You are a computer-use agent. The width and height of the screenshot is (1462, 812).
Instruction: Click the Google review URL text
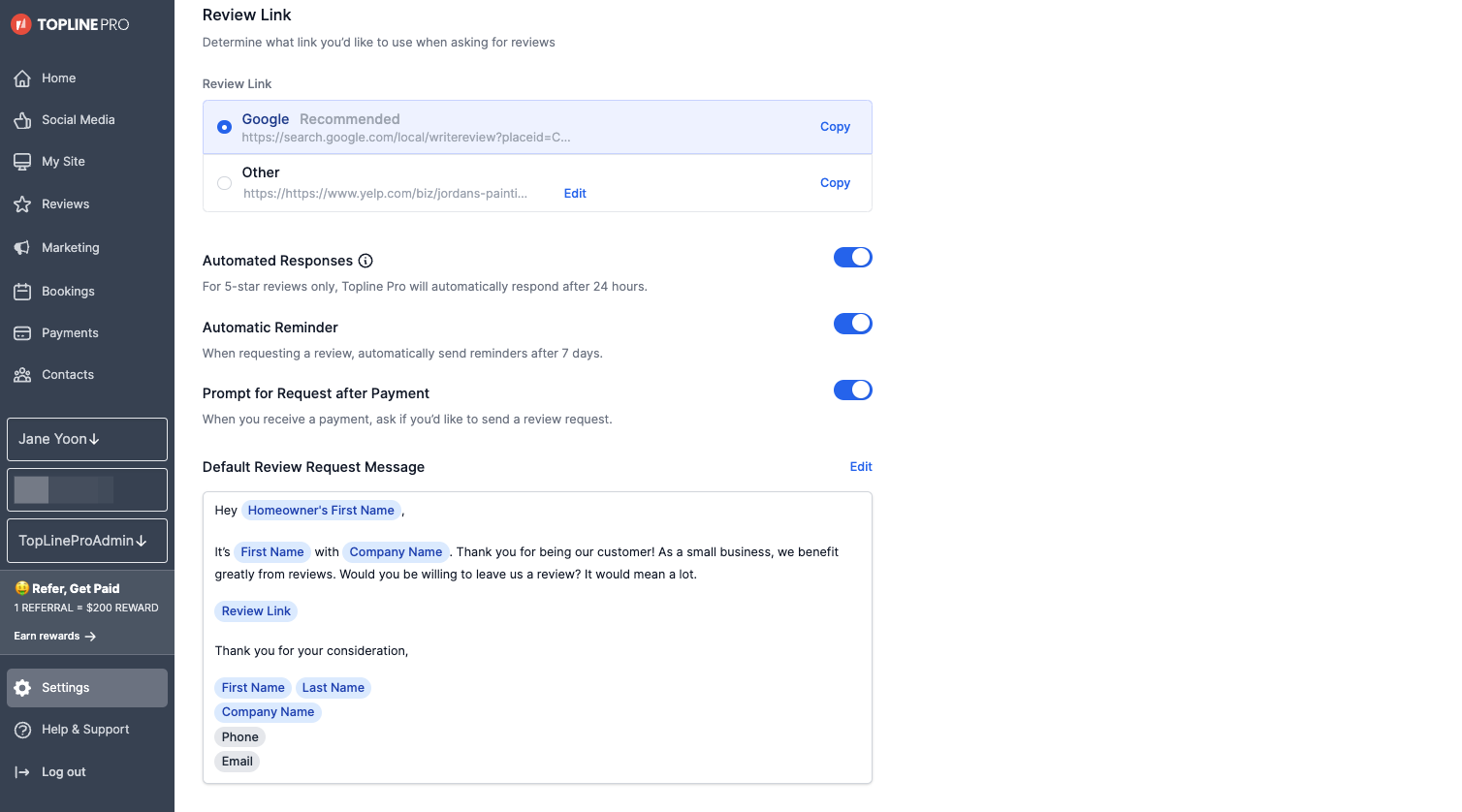(406, 138)
